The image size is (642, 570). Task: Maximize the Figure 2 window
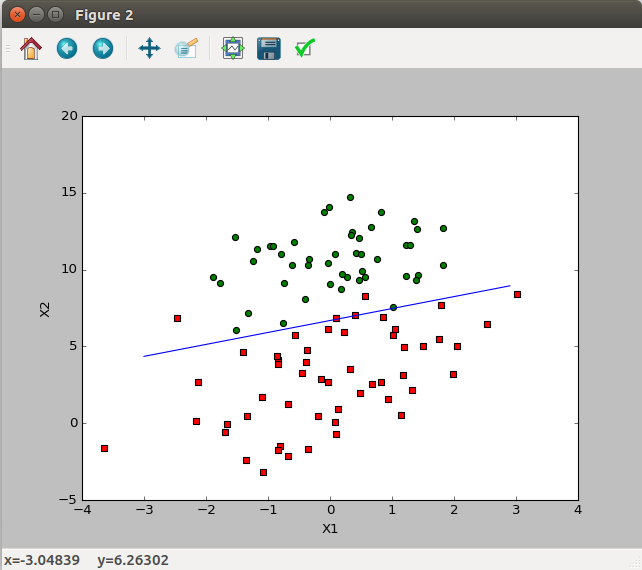coord(55,15)
